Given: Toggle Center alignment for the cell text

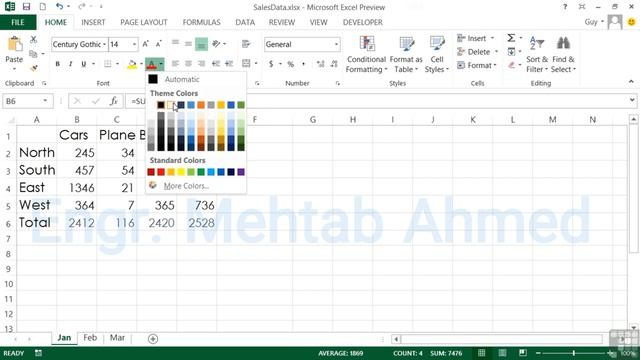Looking at the screenshot, I should click(x=188, y=64).
